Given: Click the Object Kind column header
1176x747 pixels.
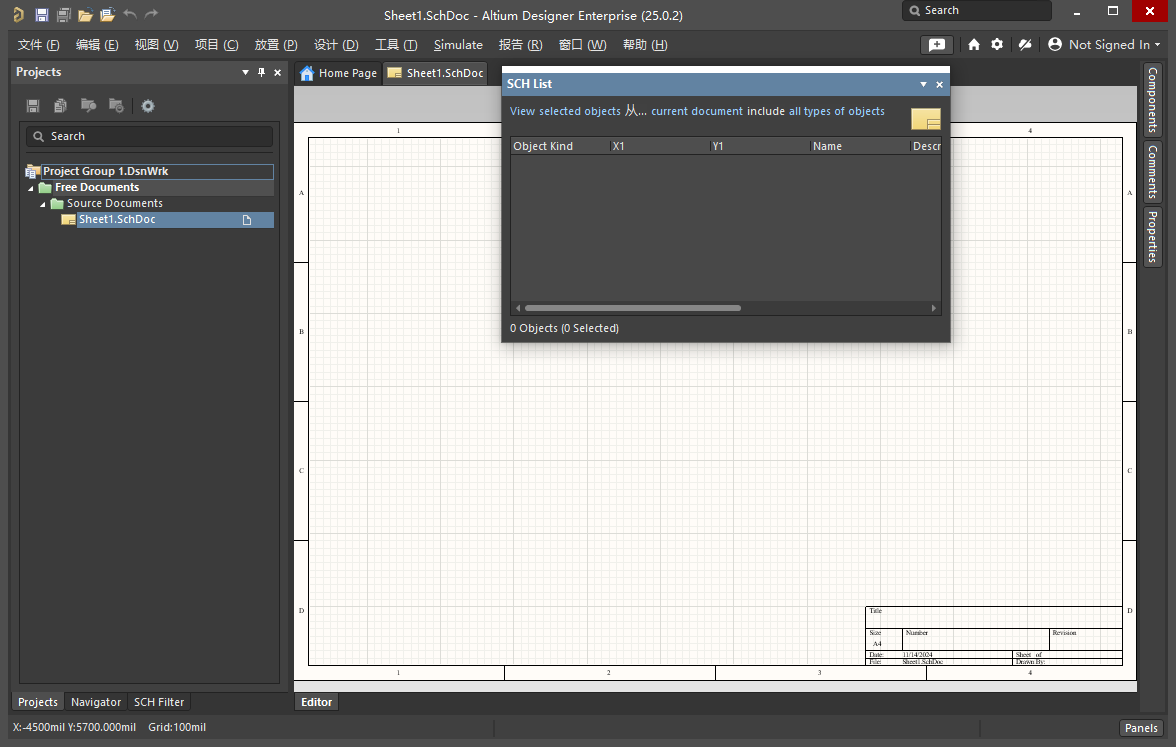Looking at the screenshot, I should [560, 146].
